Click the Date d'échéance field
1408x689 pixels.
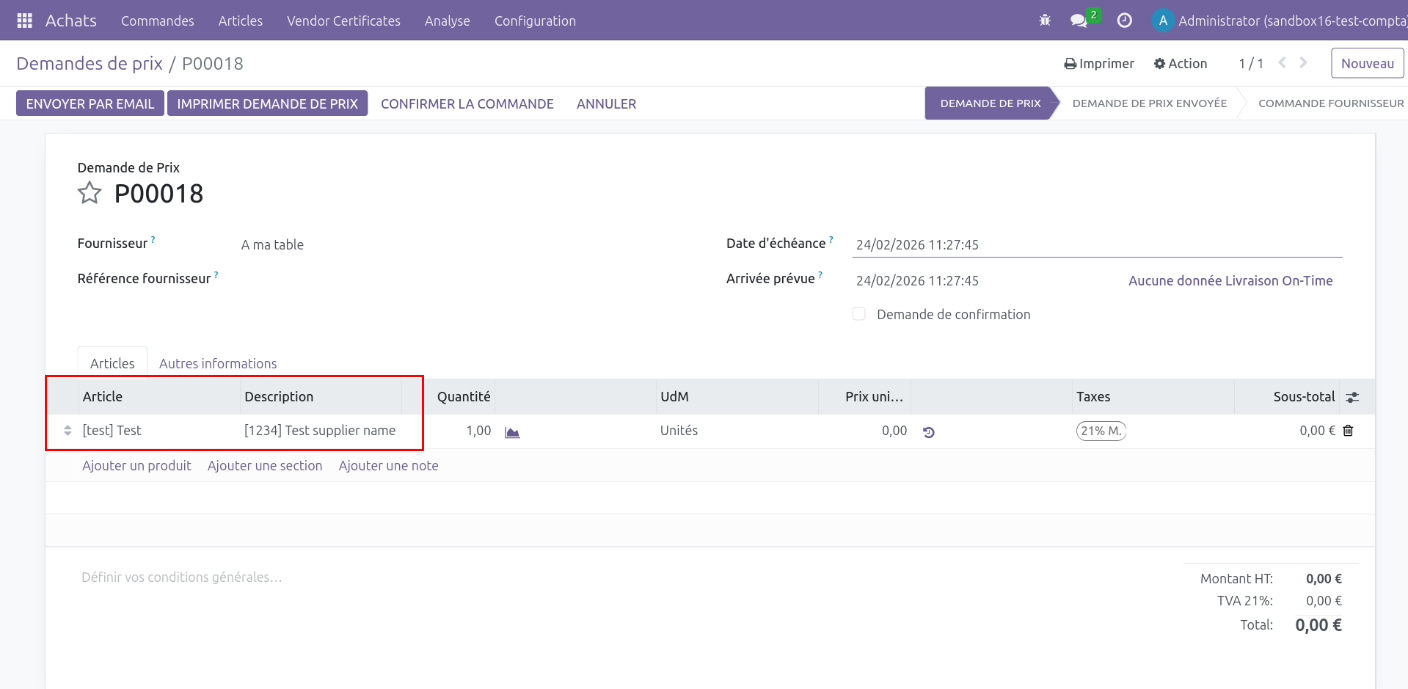pyautogui.click(x=1097, y=245)
